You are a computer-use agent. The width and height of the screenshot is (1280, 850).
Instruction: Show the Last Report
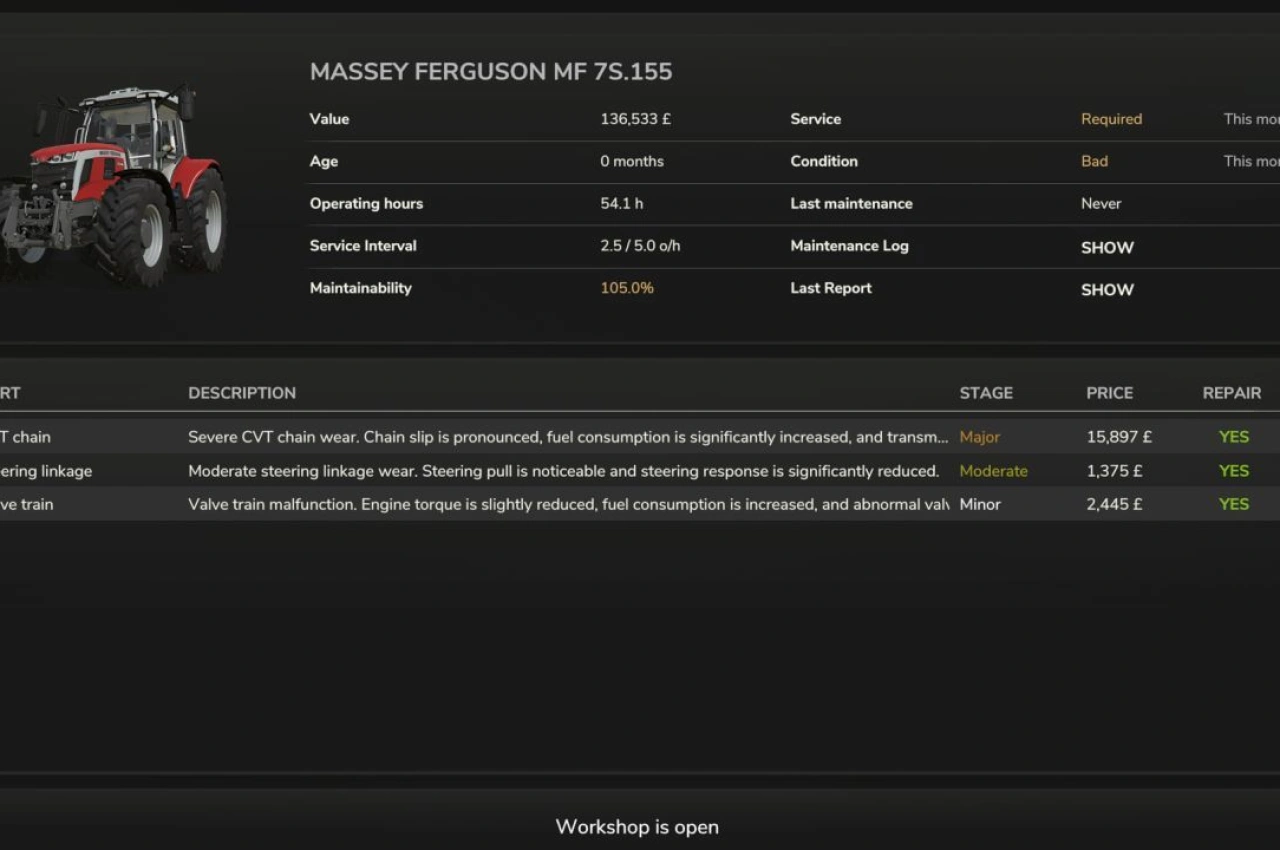[1107, 289]
